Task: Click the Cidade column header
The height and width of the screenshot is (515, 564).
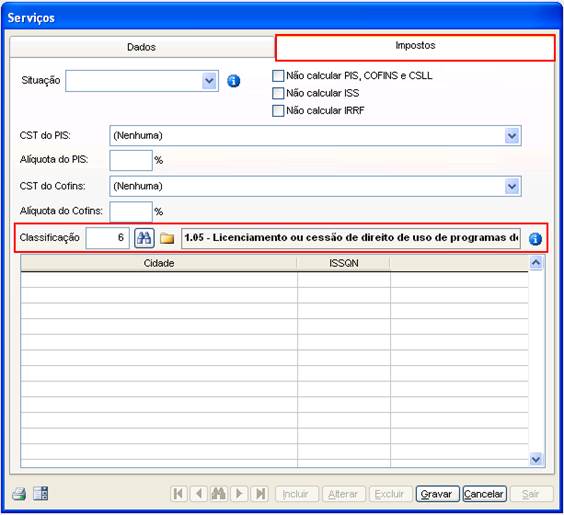Action: (x=159, y=263)
